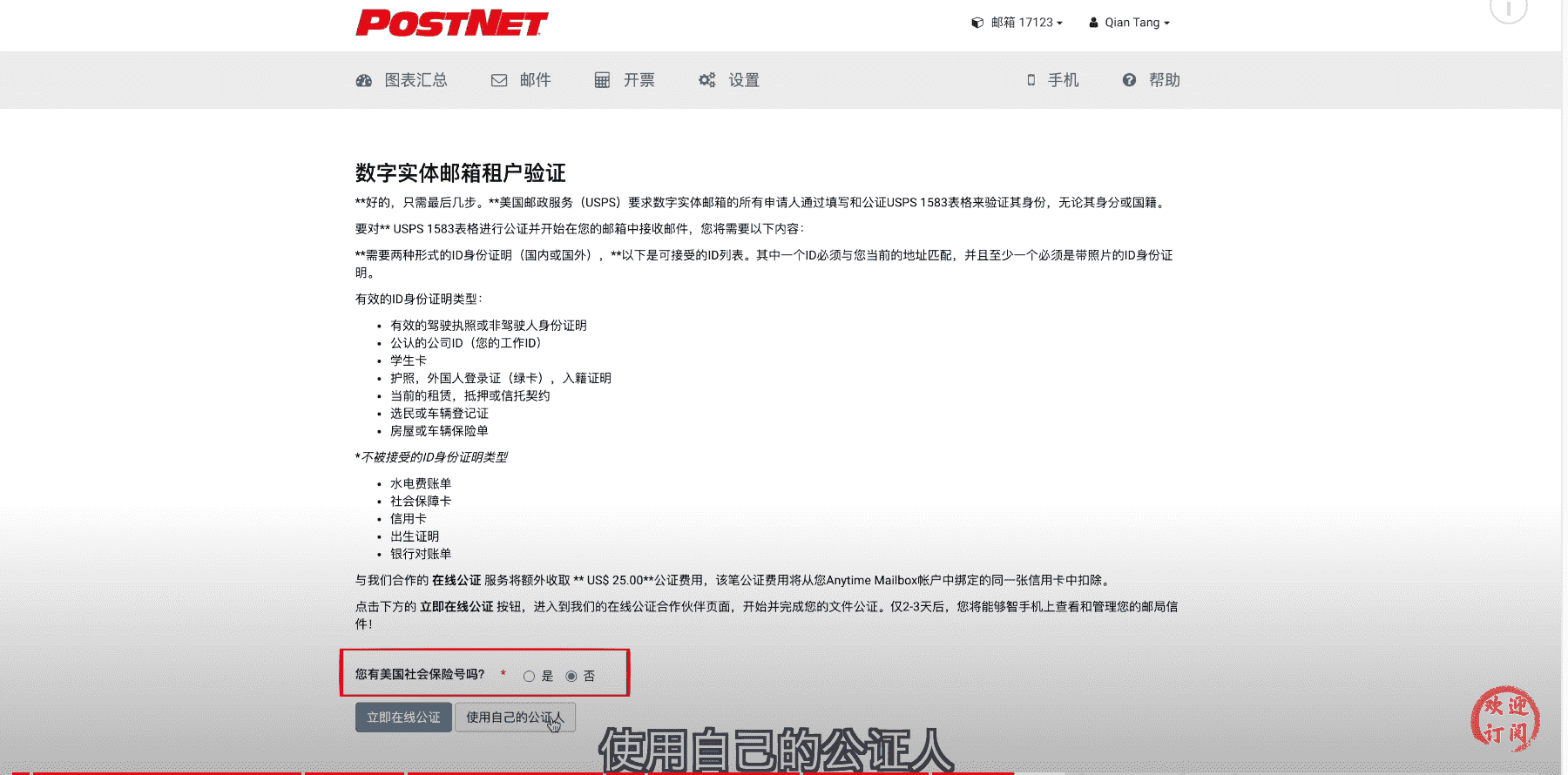Click the envelope icon beside 邮件
Screen dimensions: 1568x775
coord(499,80)
